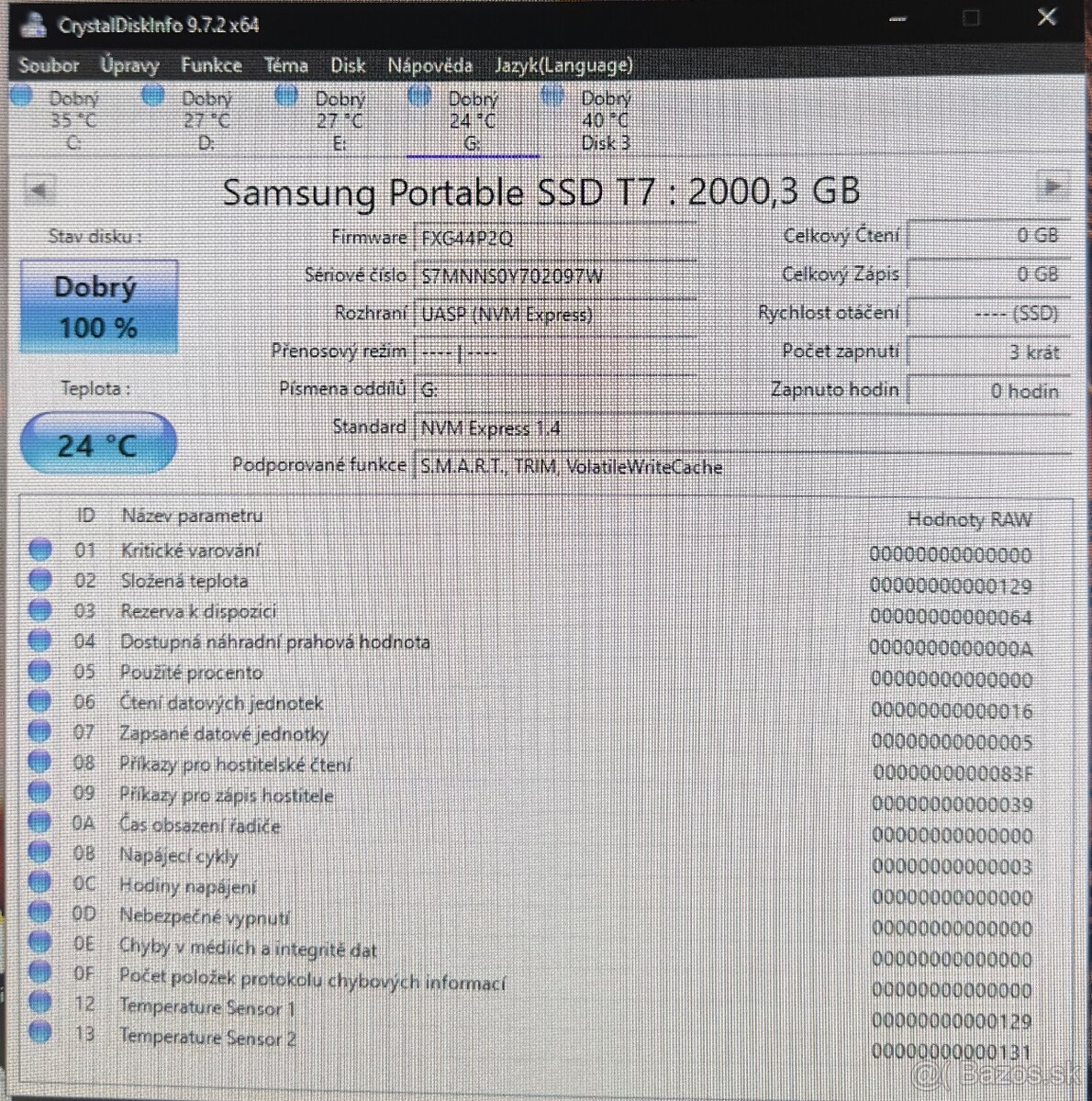
Task: Click the blue status dot for drive D:
Action: (x=153, y=95)
